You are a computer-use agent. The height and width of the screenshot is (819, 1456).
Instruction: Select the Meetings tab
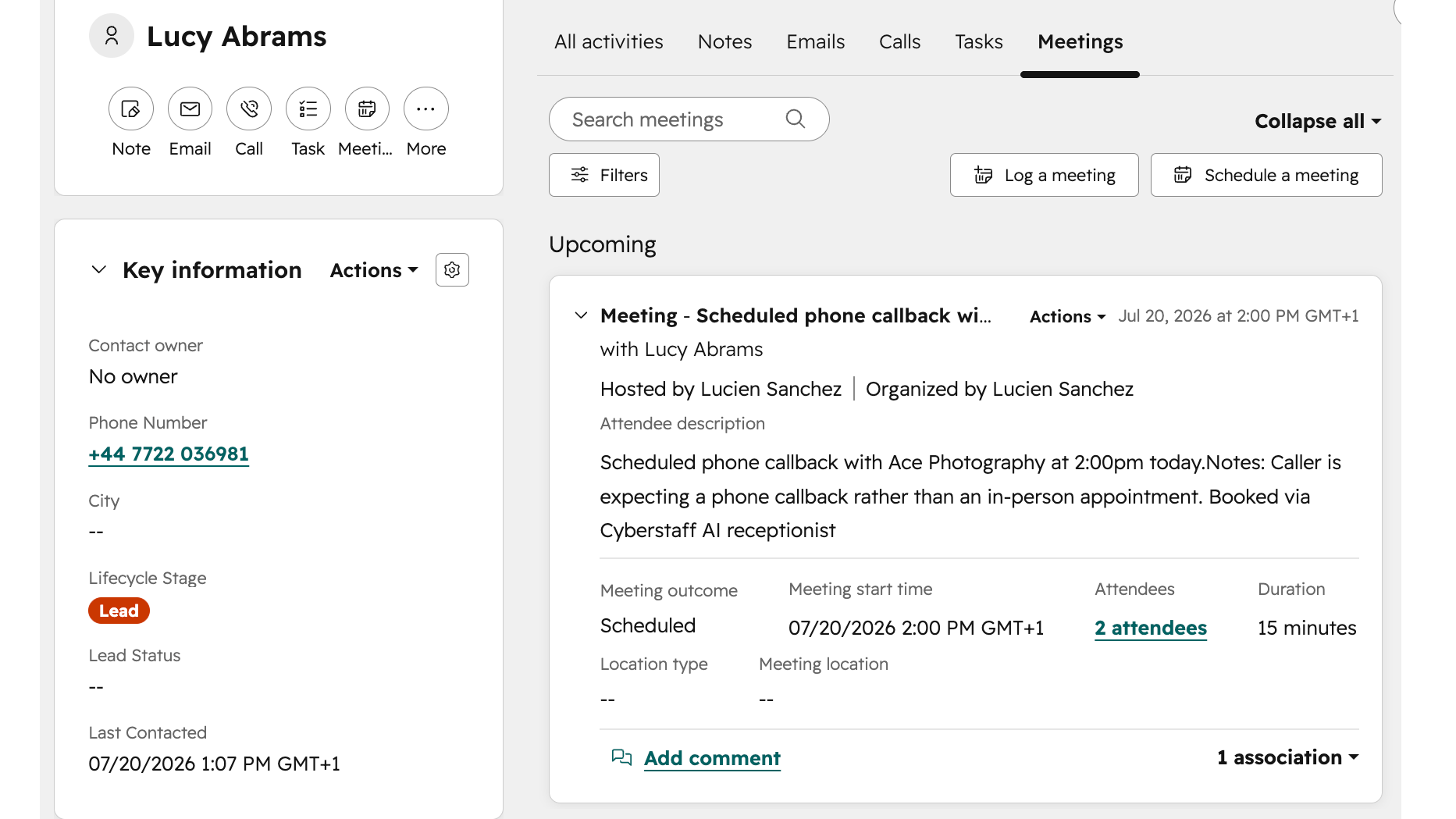coord(1080,41)
